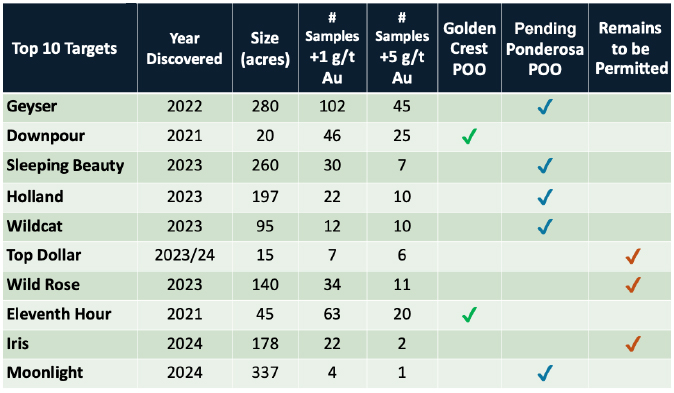This screenshot has width=674, height=393.
Task: Click the orange checkmark in Iris row
Action: coord(633,344)
